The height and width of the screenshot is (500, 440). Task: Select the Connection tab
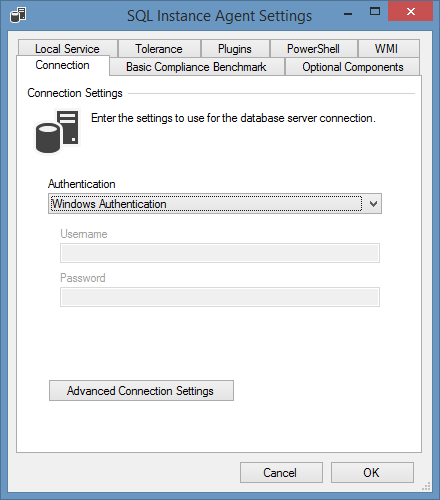coord(63,65)
